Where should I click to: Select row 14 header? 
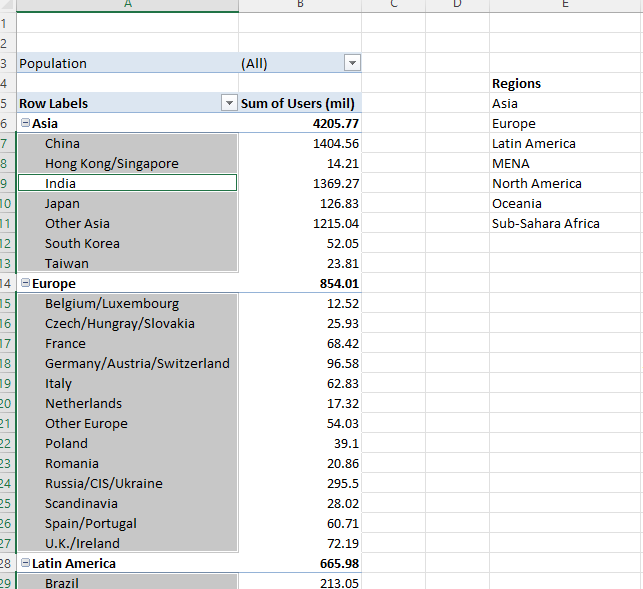click(7, 283)
